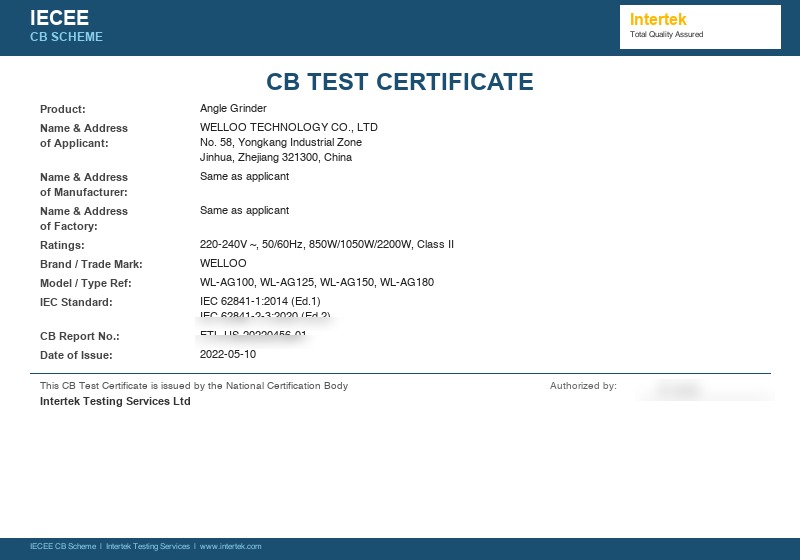Click the National Certification Body sentence
Viewport: 800px width, 560px height.
[x=194, y=386]
